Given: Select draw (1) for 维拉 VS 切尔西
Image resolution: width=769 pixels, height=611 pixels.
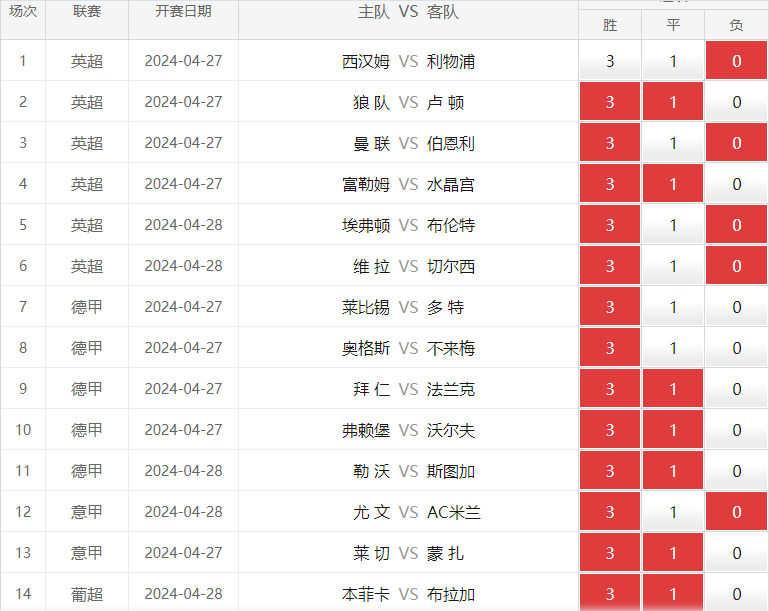Looking at the screenshot, I should (x=673, y=266).
